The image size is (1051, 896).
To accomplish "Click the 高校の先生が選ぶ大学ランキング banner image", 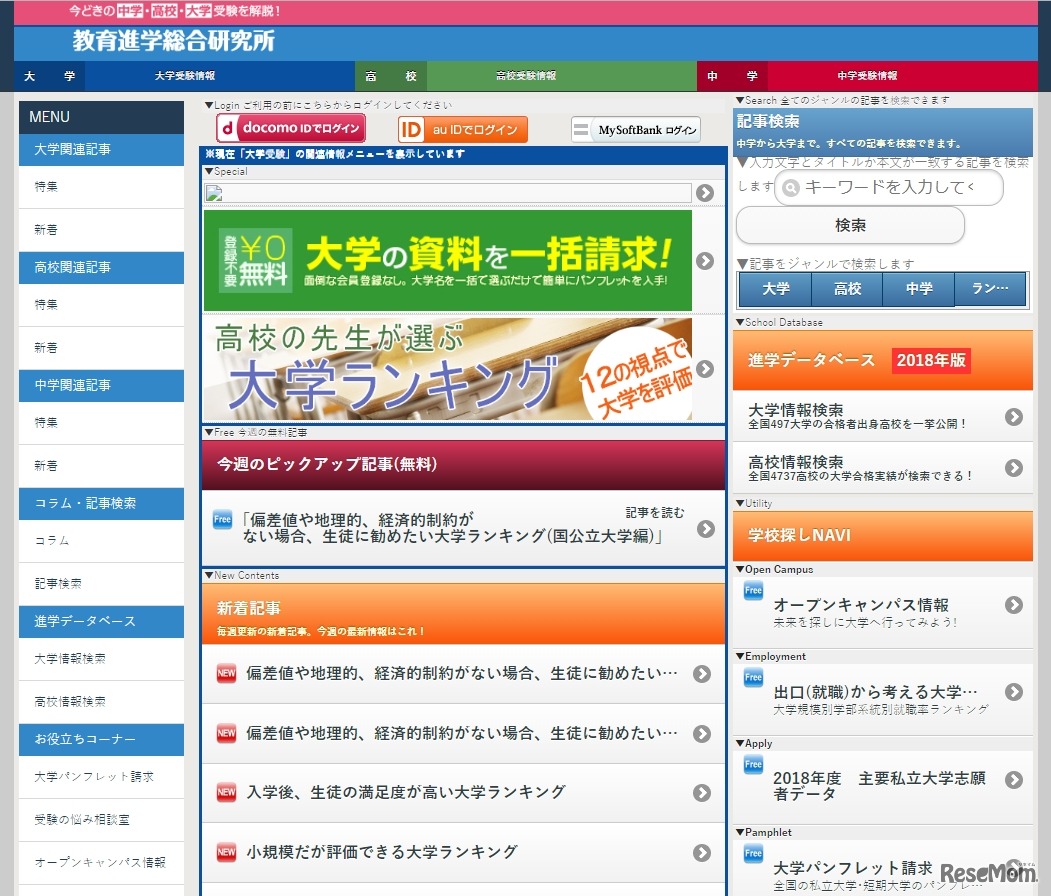I will pos(447,369).
